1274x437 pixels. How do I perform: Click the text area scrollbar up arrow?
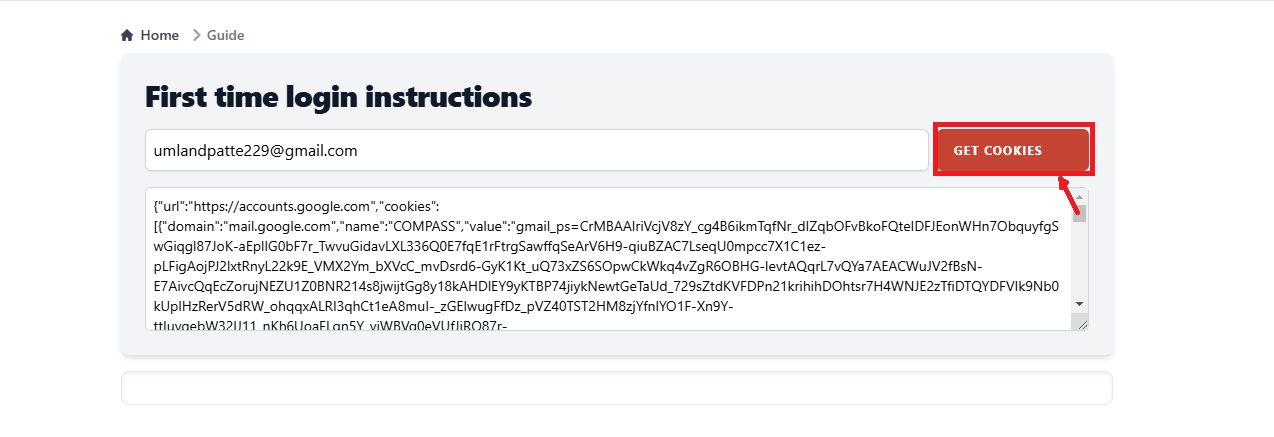click(x=1080, y=196)
